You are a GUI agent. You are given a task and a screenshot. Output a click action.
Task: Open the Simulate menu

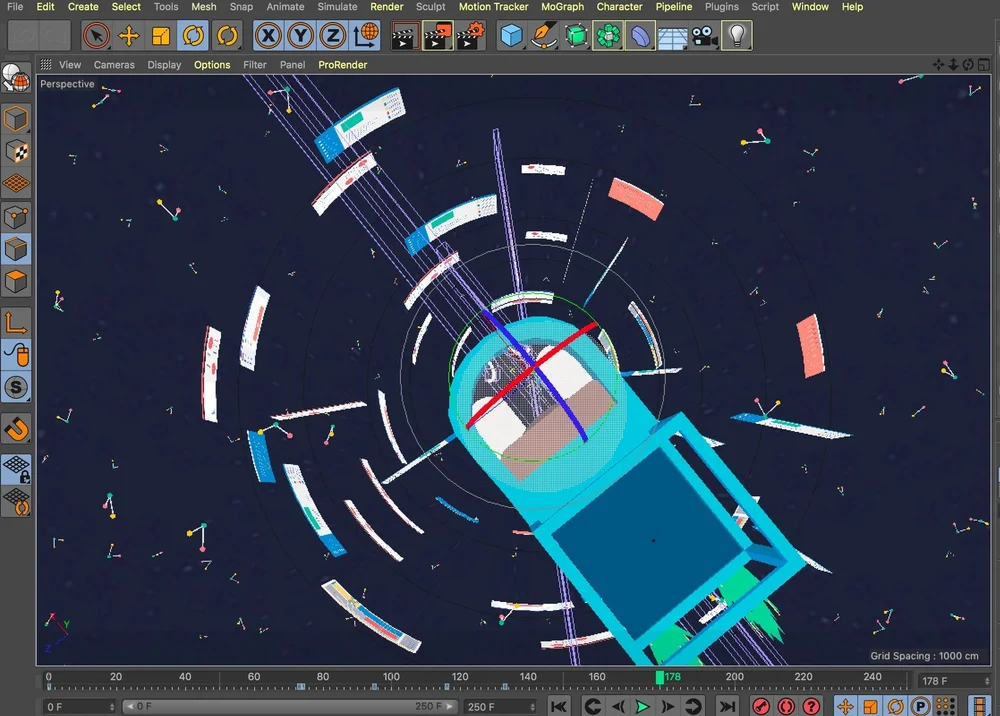pyautogui.click(x=337, y=7)
